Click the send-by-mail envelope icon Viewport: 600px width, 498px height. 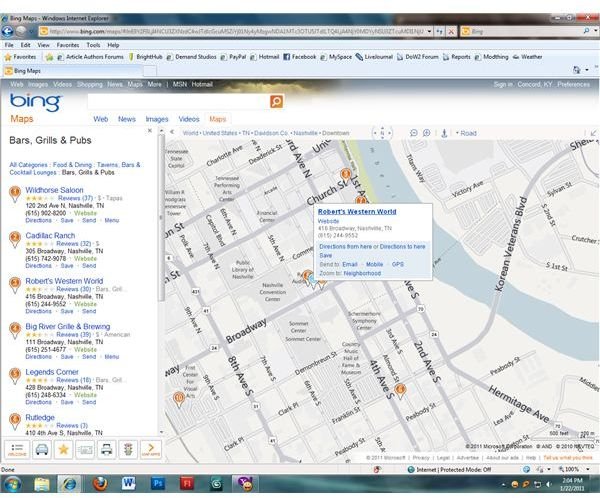point(85,449)
